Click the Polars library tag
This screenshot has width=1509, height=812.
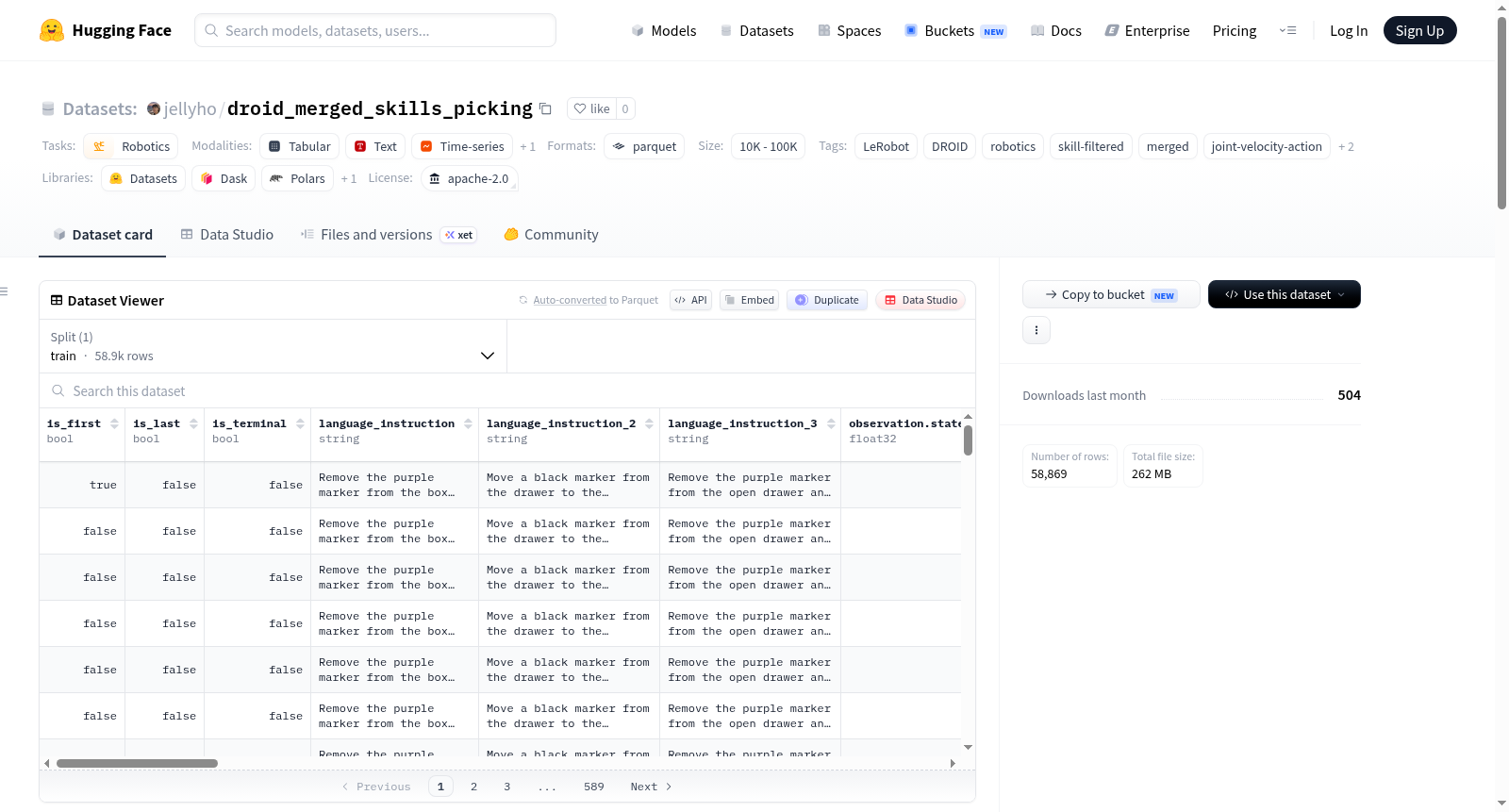click(x=297, y=178)
